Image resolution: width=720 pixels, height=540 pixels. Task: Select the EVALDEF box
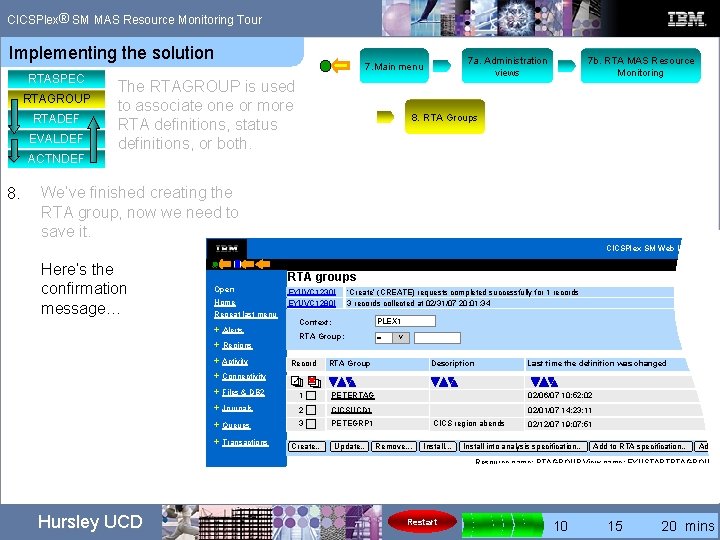56,138
